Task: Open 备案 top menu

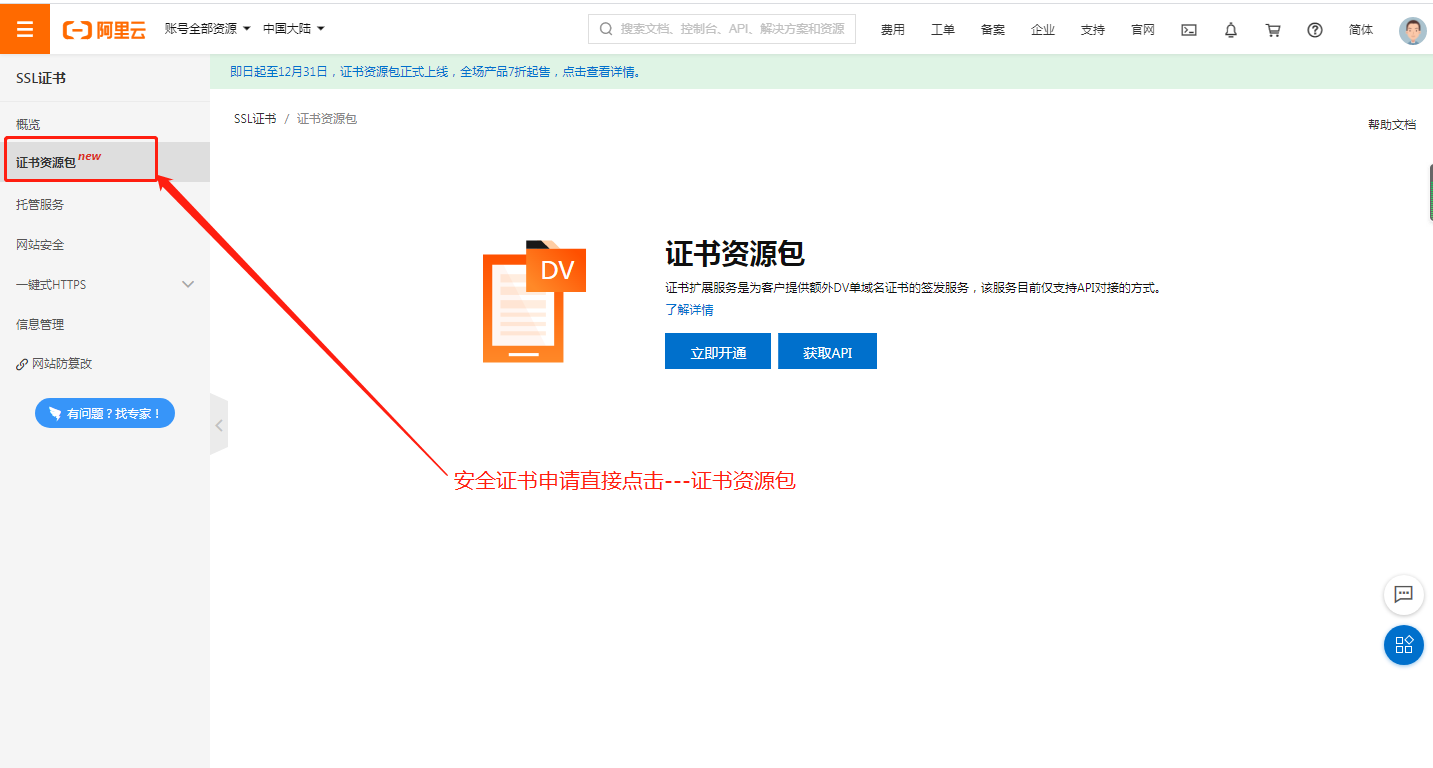Action: 993,30
